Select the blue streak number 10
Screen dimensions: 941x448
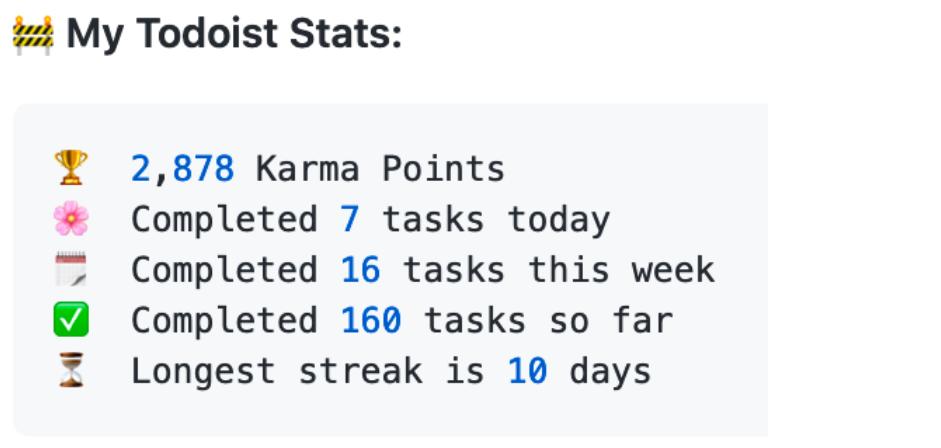[x=528, y=371]
